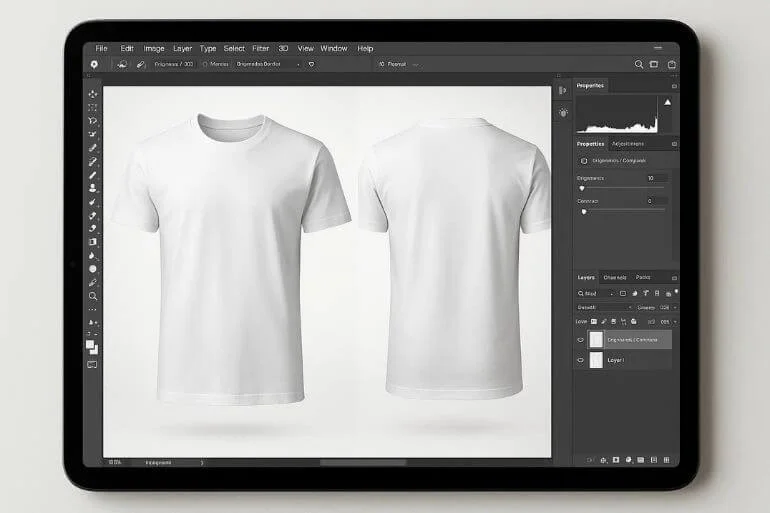The width and height of the screenshot is (770, 513).
Task: Open the Layers panel menu
Action: click(674, 278)
